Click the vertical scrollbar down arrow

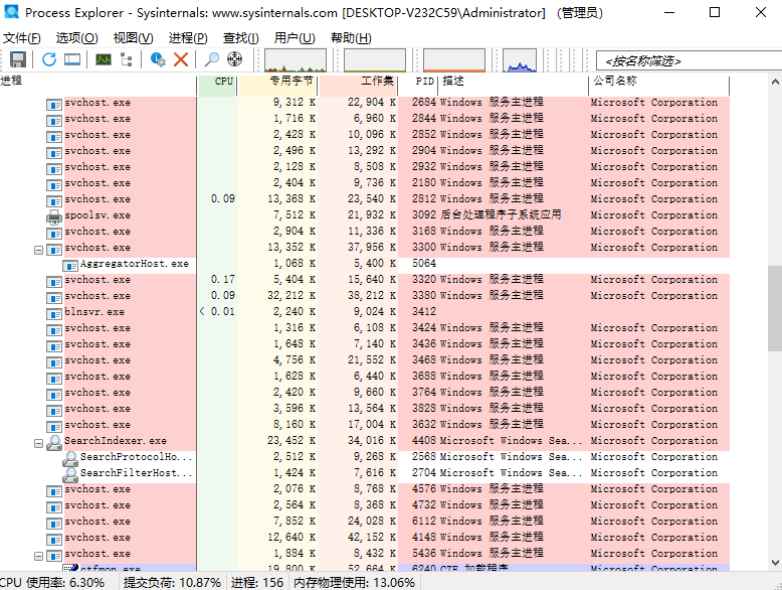(x=775, y=564)
